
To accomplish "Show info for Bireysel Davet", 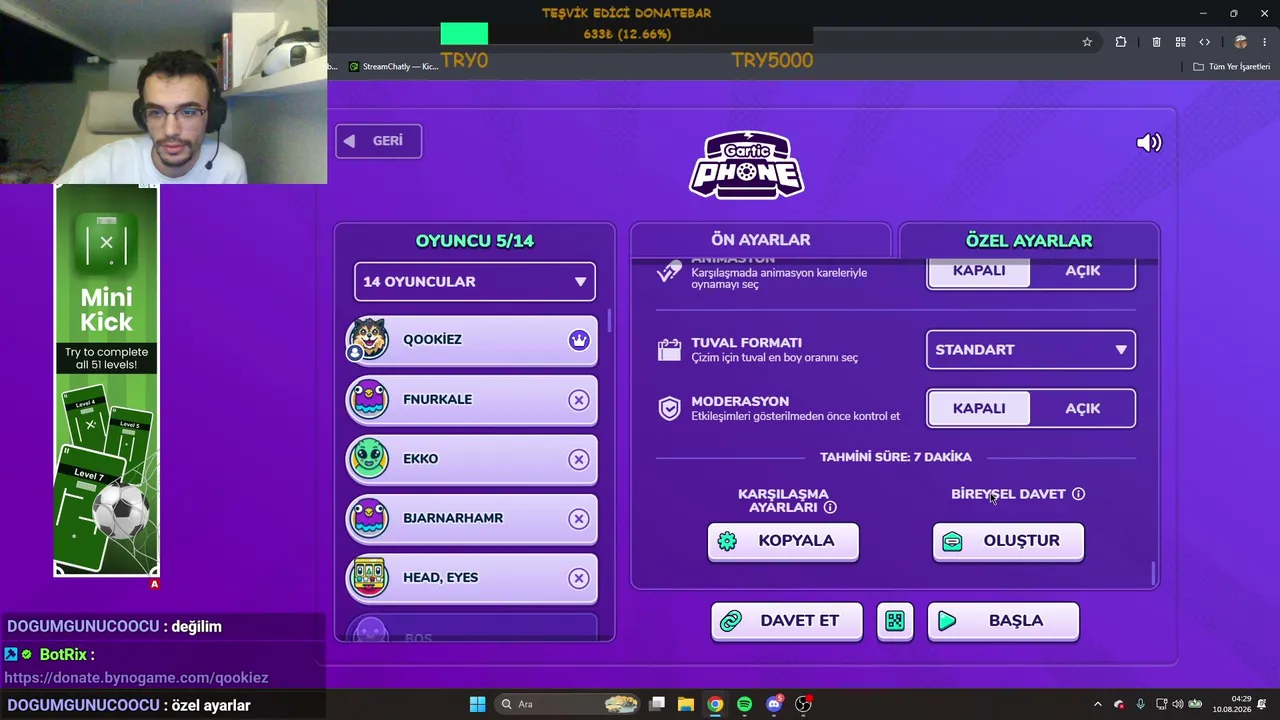I will [1078, 494].
